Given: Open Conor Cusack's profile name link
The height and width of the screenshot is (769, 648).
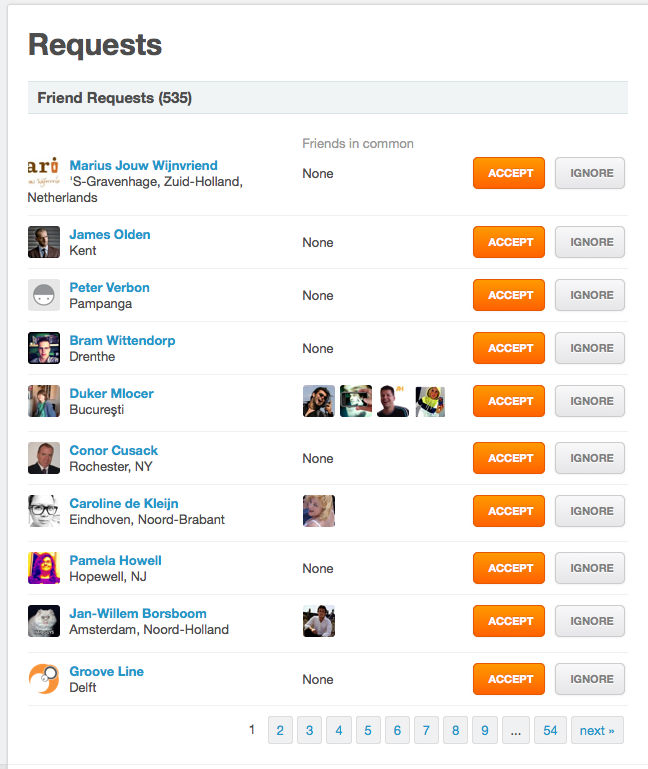Looking at the screenshot, I should click(x=113, y=450).
